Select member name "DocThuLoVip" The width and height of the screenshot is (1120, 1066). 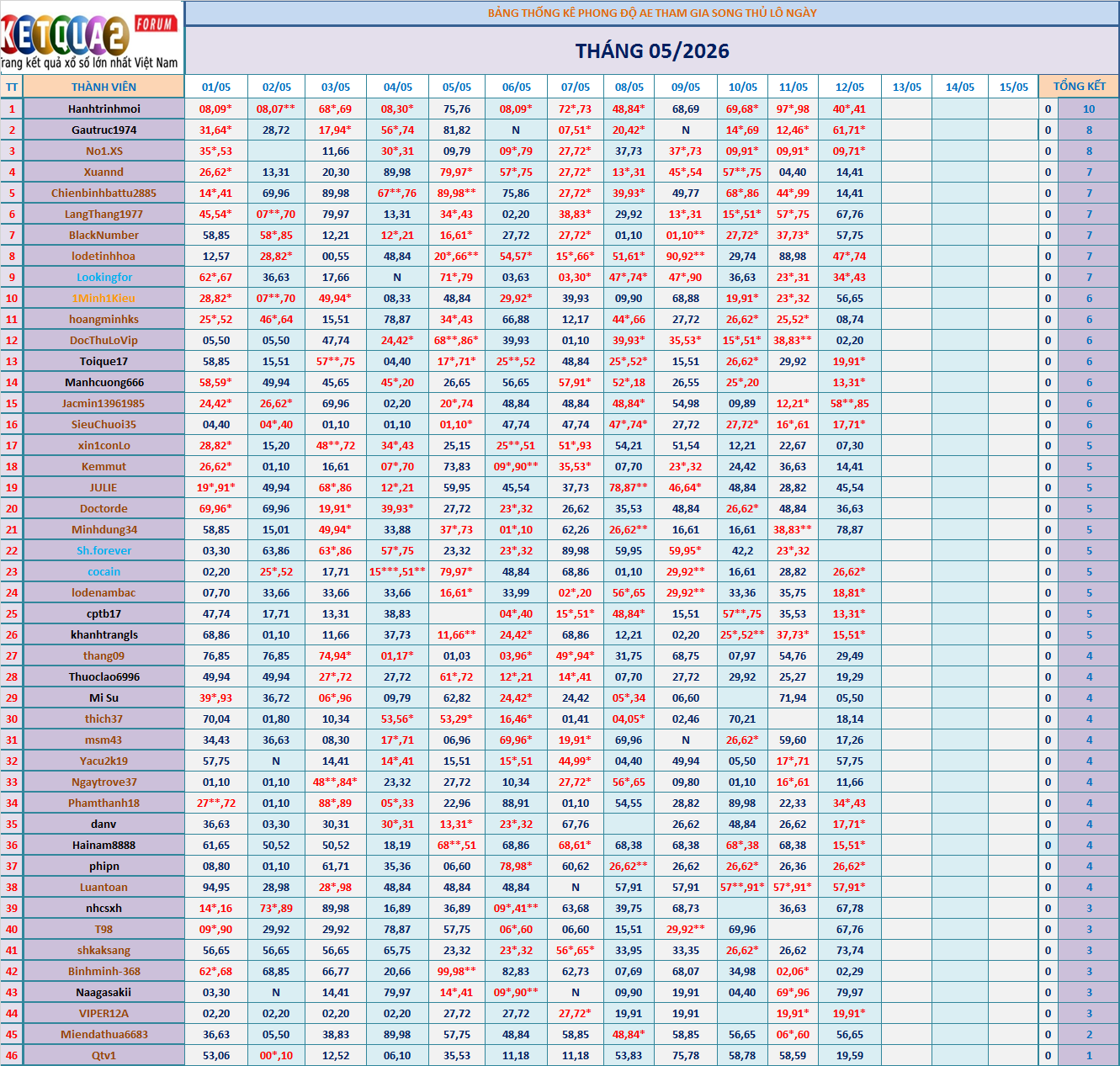click(104, 340)
